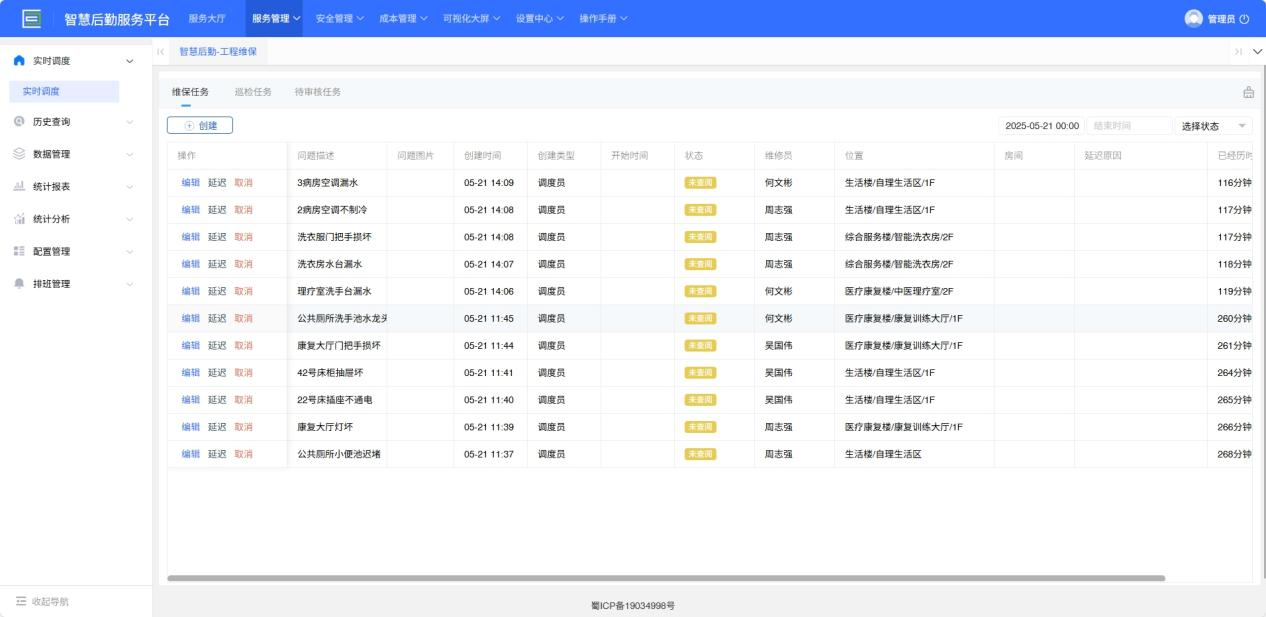This screenshot has width=1266, height=617.
Task: Click the administrator avatar icon
Action: (1193, 19)
